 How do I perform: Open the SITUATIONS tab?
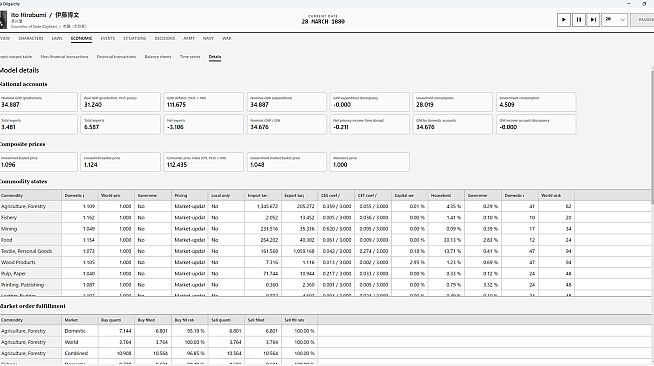(x=135, y=38)
